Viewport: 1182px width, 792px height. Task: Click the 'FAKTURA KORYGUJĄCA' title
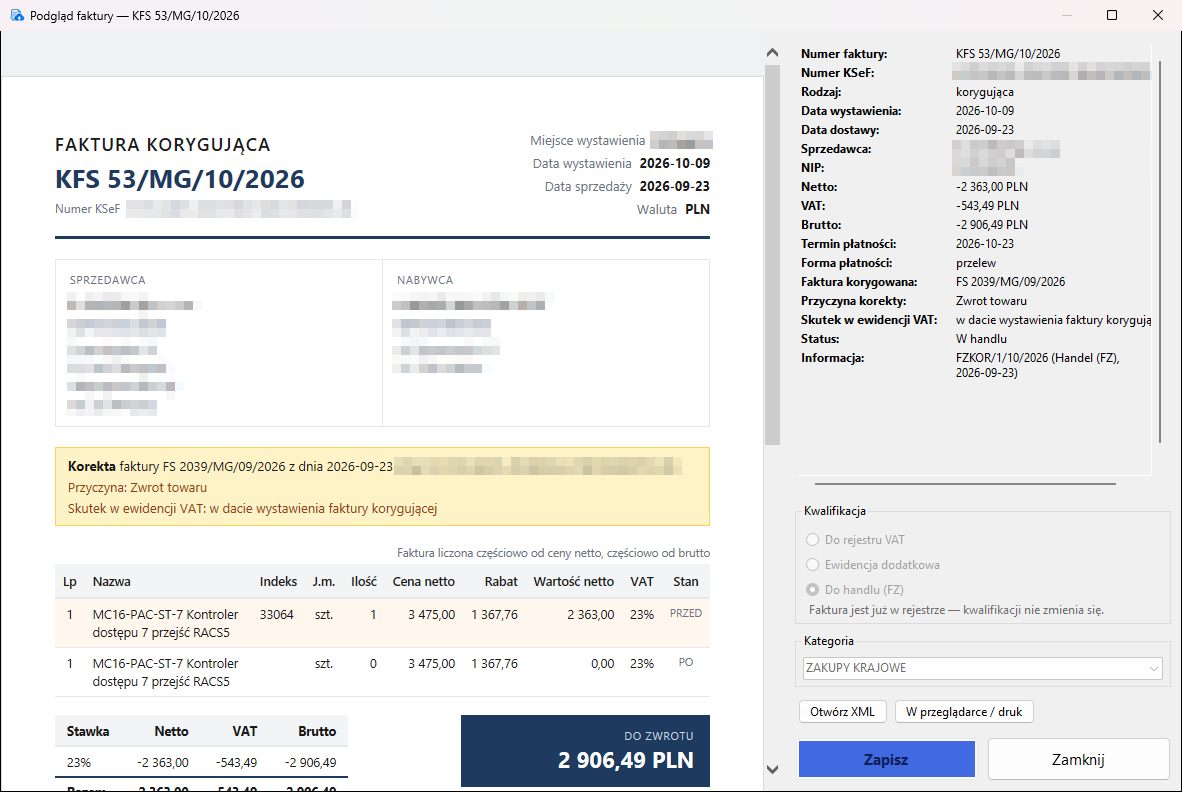(x=162, y=145)
